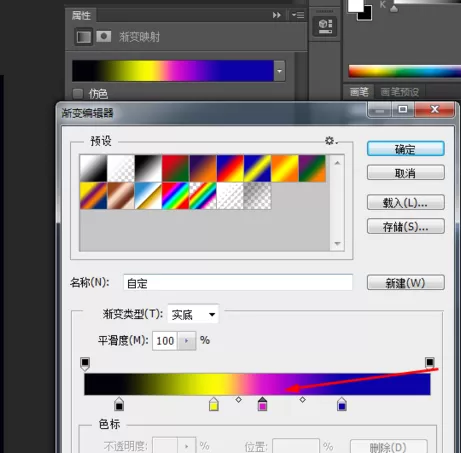Screen dimensions: 461x453
Task: Open the 渐变类型 dropdown showing 实底
Action: pyautogui.click(x=193, y=314)
